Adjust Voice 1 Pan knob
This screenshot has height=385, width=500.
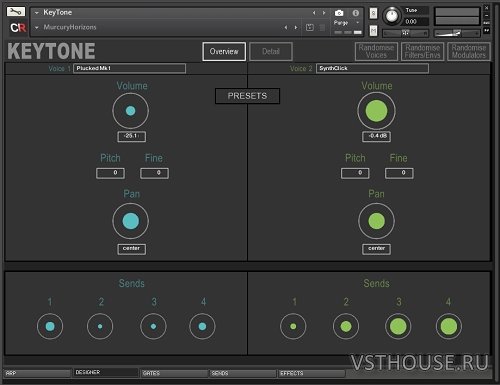click(131, 221)
